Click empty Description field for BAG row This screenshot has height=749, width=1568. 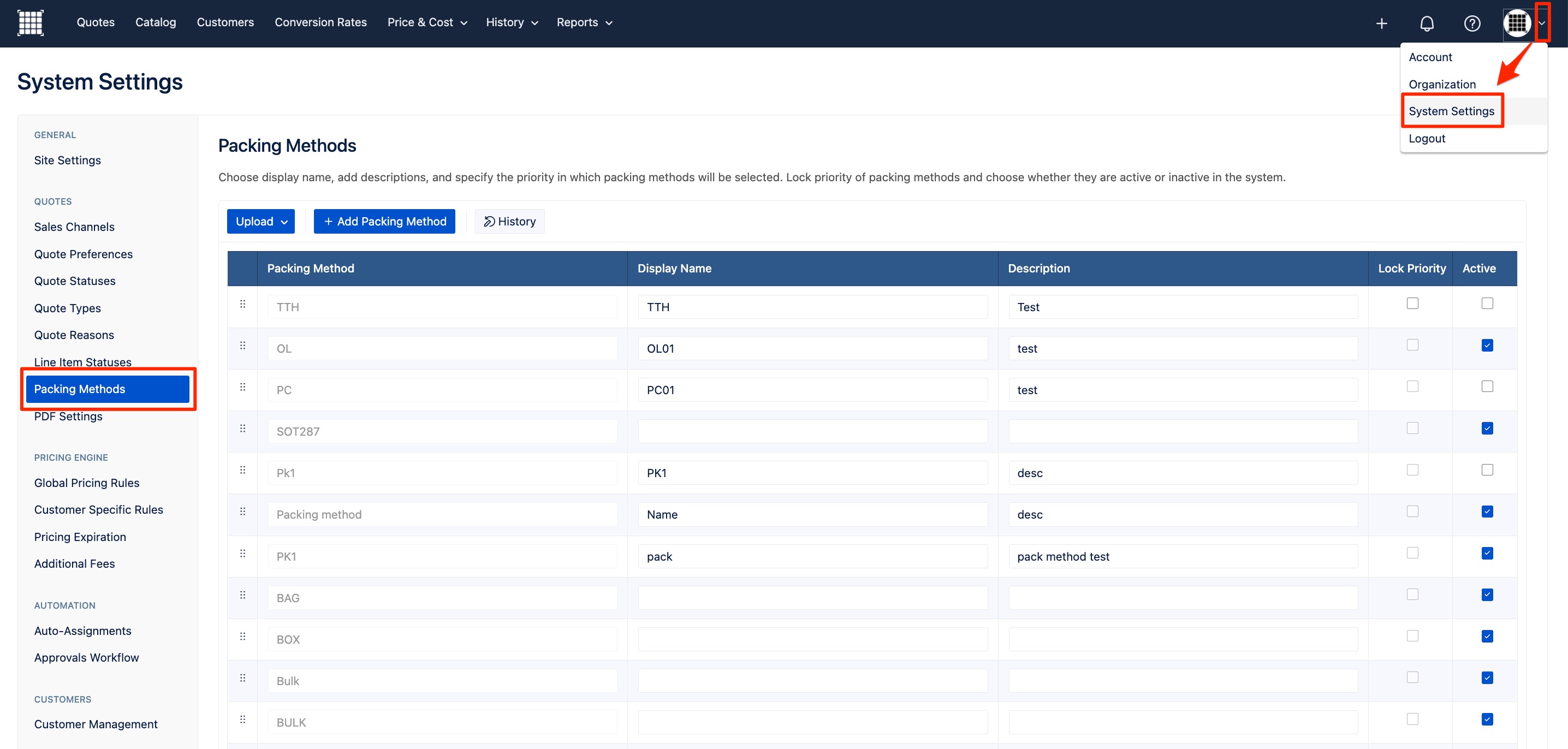1183,598
